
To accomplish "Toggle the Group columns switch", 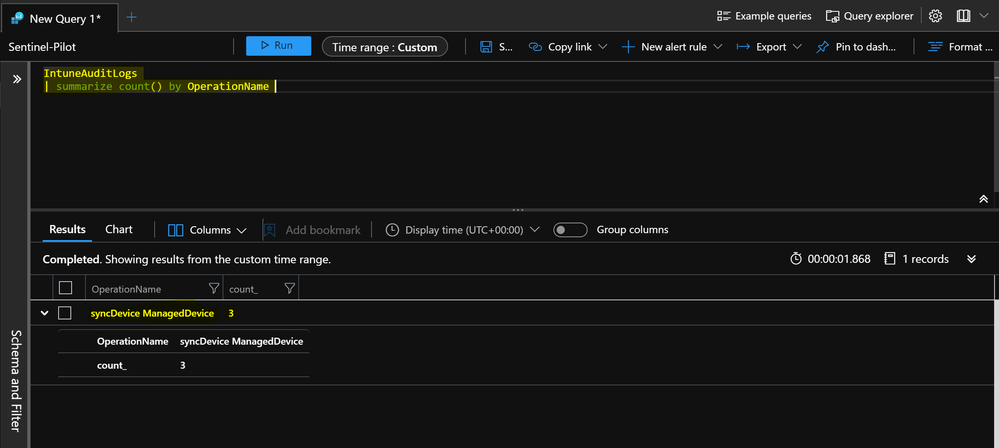I will [x=570, y=230].
